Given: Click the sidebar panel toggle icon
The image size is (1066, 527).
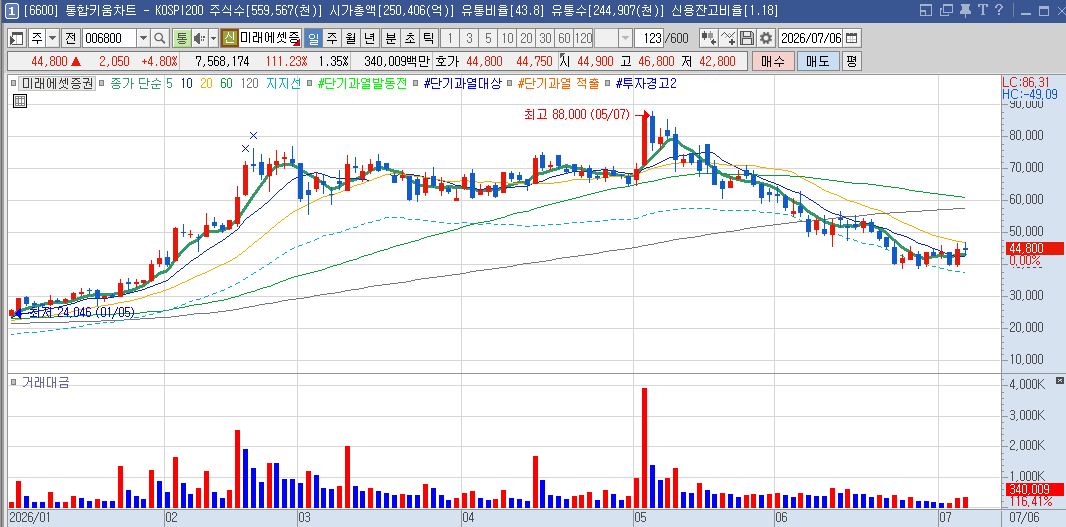Looking at the screenshot, I should click(17, 38).
